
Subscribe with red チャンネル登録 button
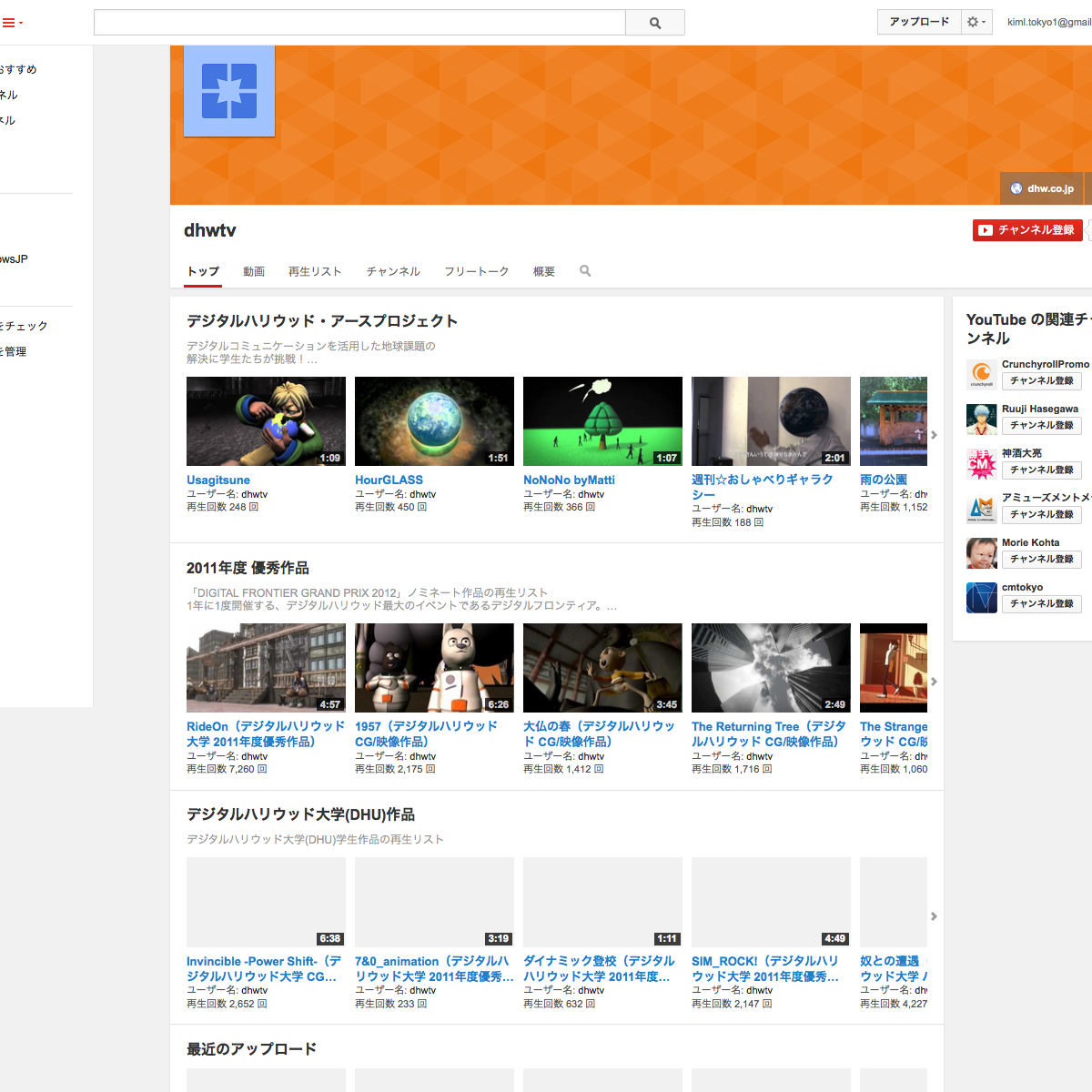1027,230
